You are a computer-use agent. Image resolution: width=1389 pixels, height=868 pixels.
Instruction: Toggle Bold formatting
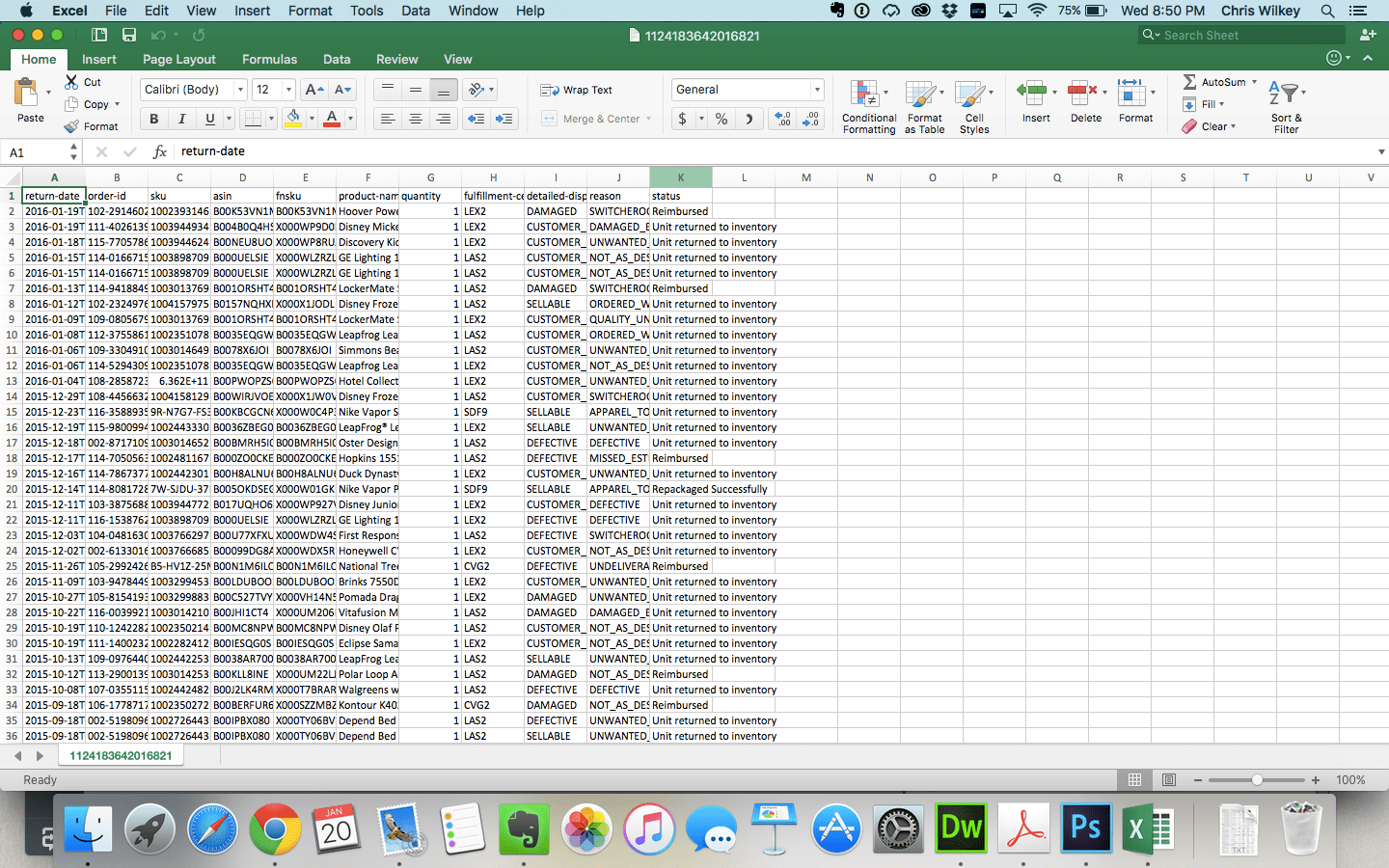pyautogui.click(x=154, y=119)
